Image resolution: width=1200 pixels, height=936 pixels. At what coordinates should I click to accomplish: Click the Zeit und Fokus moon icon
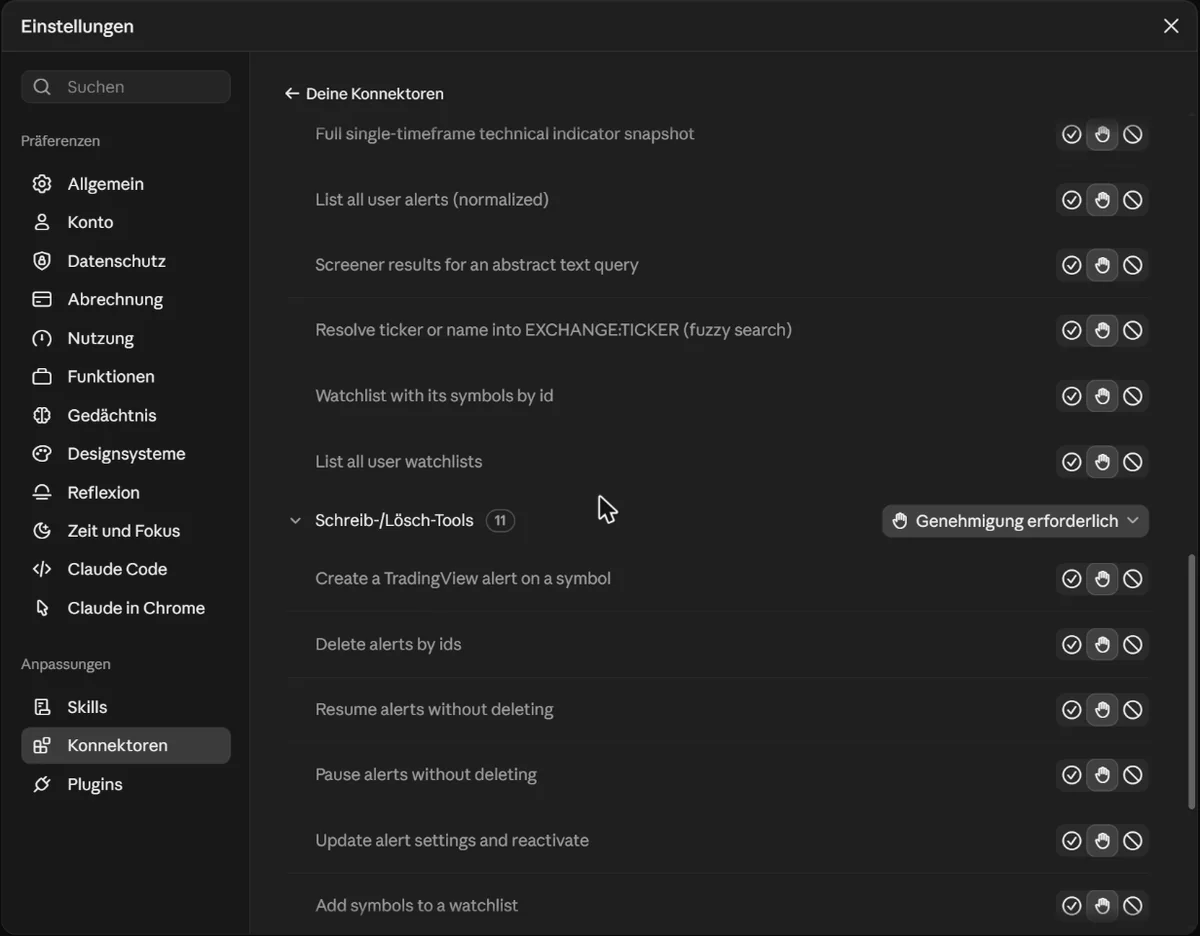coord(42,530)
